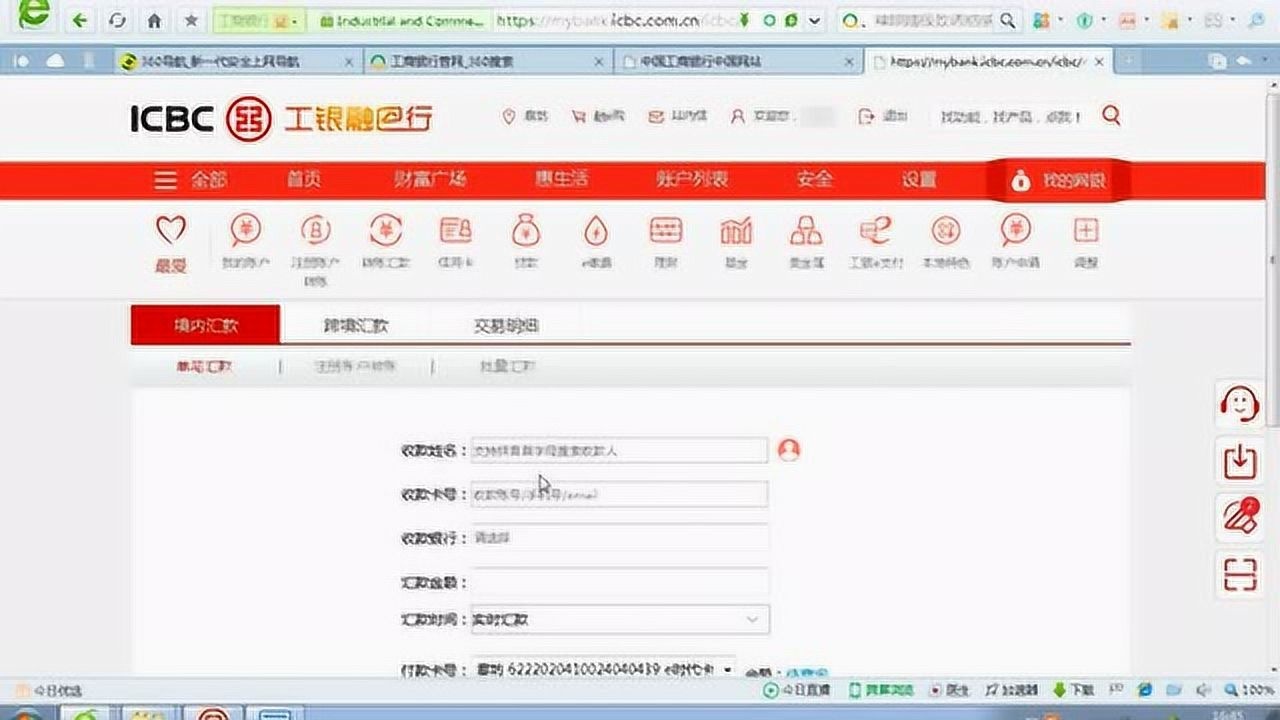The image size is (1280, 720).
Task: Switch to the 360导航 browser tab
Action: click(x=236, y=62)
